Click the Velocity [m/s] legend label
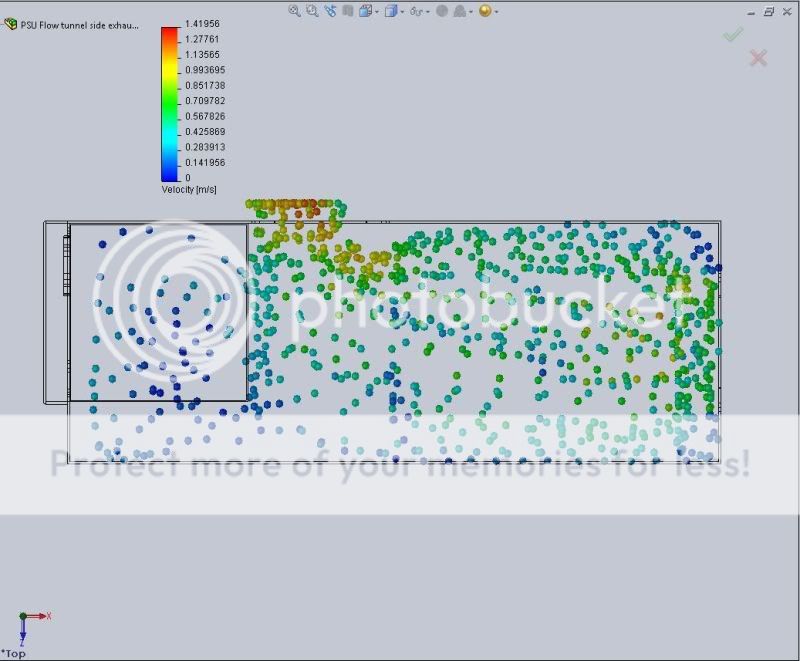 point(189,189)
